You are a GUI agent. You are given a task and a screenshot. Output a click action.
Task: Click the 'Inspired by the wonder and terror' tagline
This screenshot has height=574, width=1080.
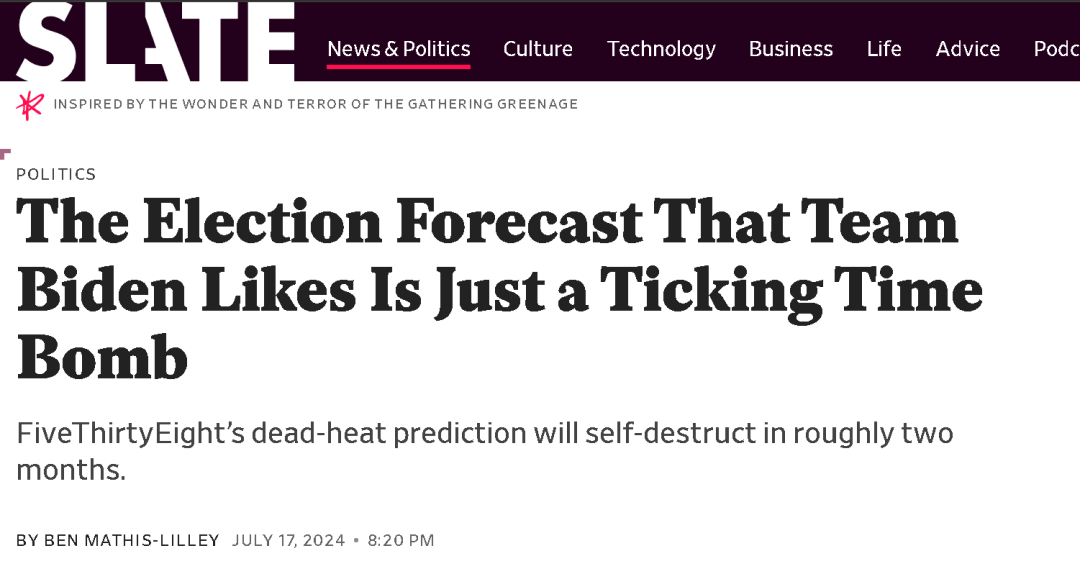coord(315,104)
